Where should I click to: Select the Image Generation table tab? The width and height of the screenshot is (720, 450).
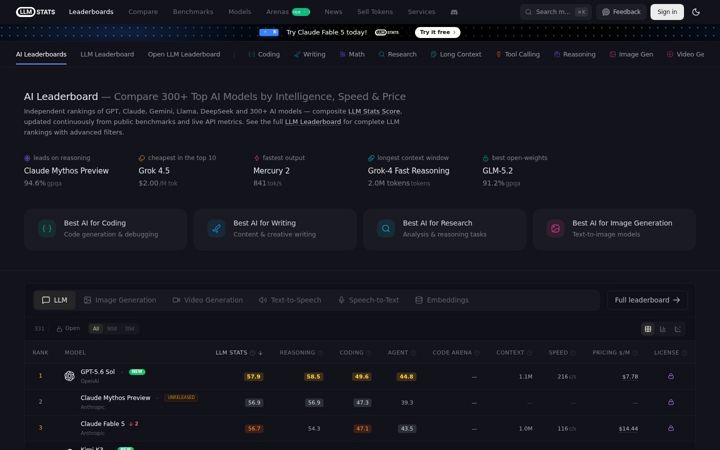pyautogui.click(x=120, y=300)
